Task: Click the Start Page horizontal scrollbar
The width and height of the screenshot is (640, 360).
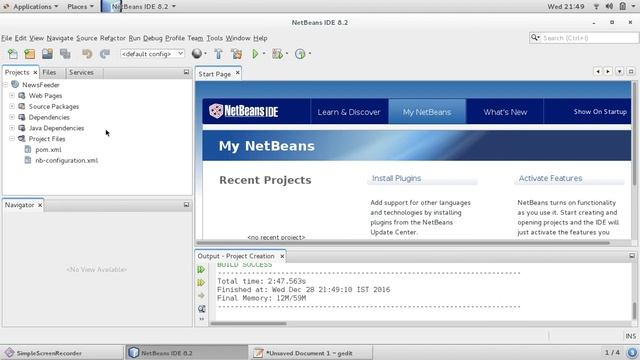Action: [403, 242]
